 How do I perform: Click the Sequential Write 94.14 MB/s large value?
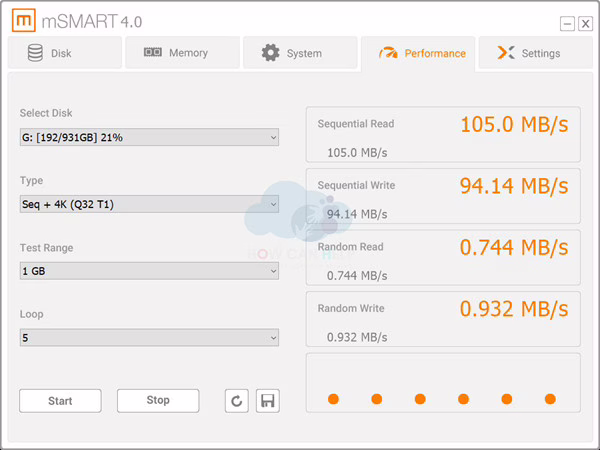[x=514, y=186]
